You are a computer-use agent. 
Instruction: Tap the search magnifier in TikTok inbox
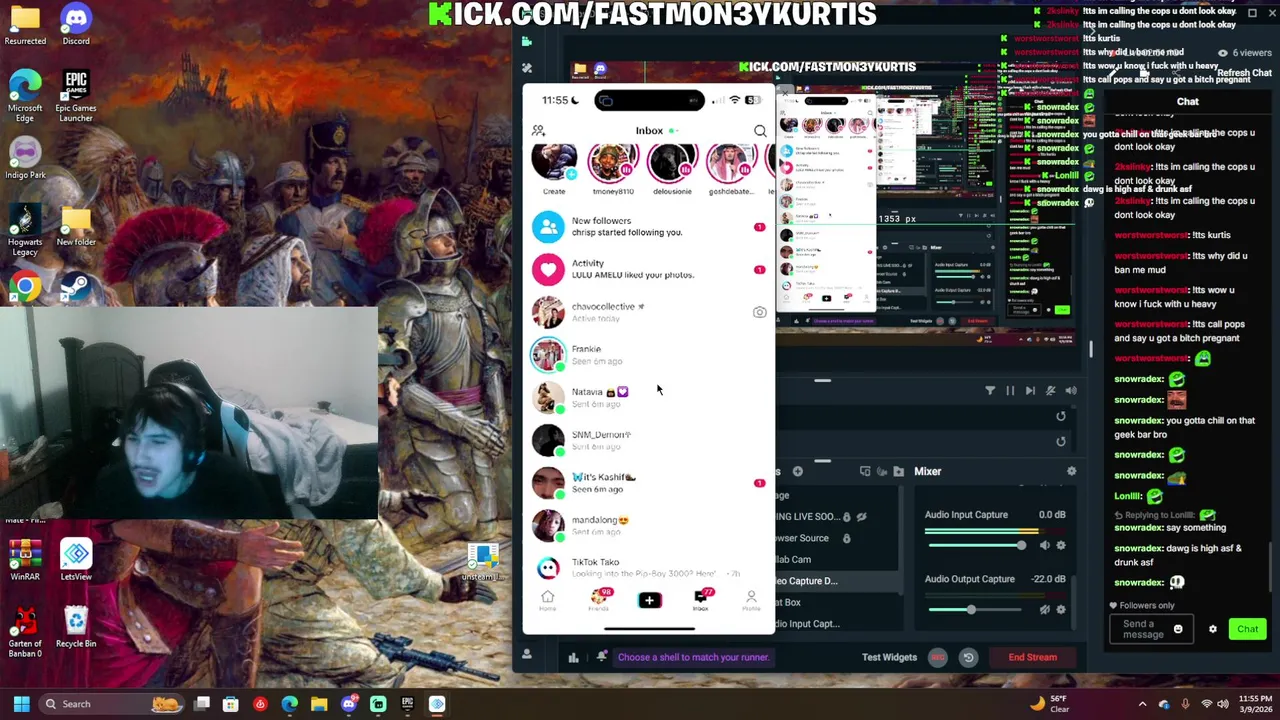coord(760,131)
